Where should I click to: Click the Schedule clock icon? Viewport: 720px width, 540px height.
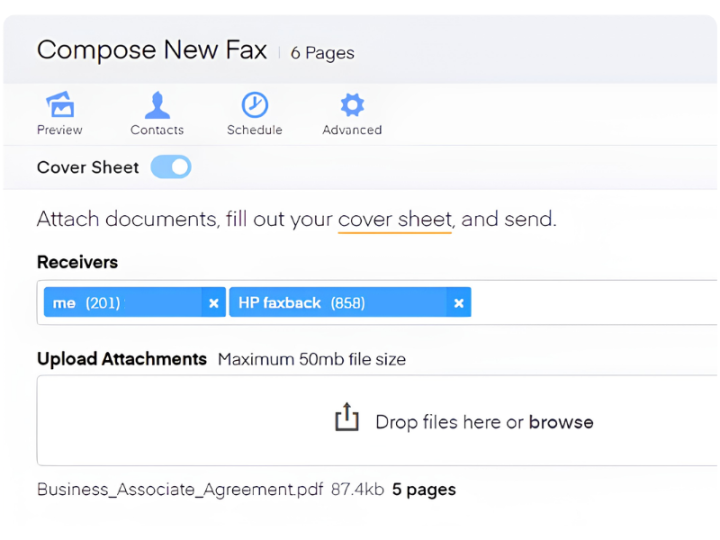click(x=255, y=105)
